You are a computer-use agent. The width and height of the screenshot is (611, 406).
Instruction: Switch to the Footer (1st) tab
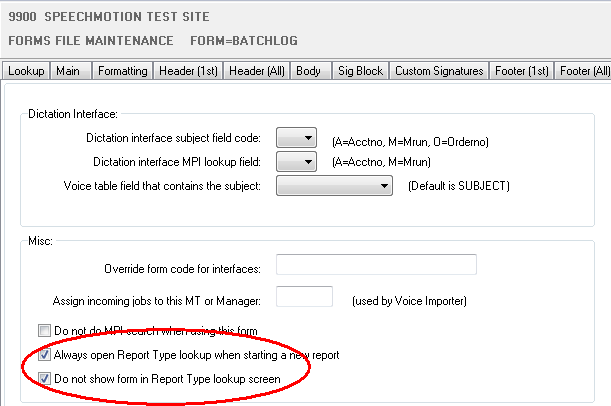point(521,71)
